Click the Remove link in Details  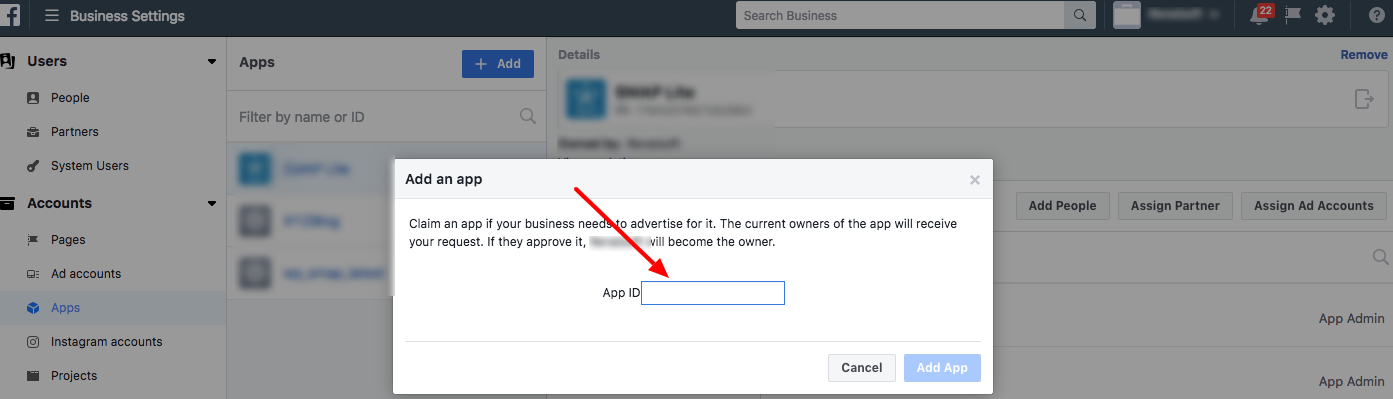(x=1364, y=55)
